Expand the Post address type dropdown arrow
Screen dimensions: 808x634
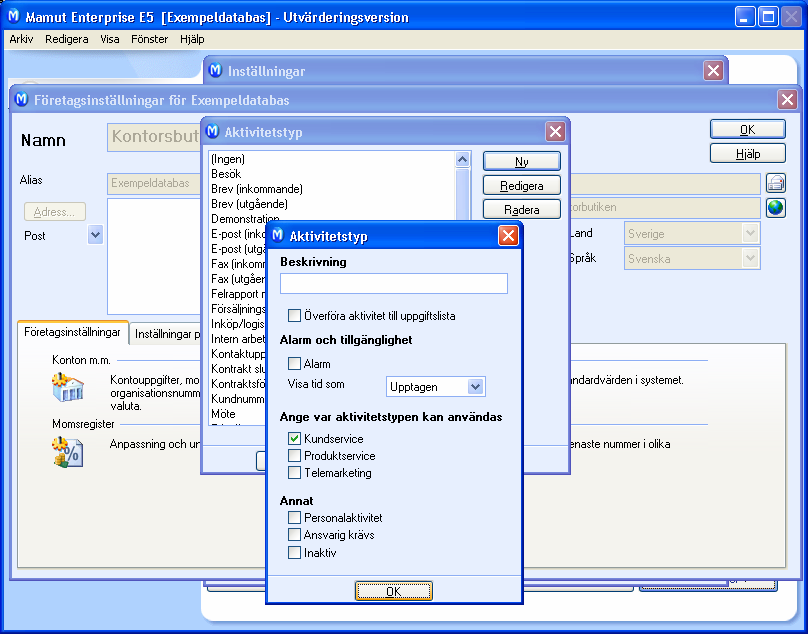click(95, 235)
